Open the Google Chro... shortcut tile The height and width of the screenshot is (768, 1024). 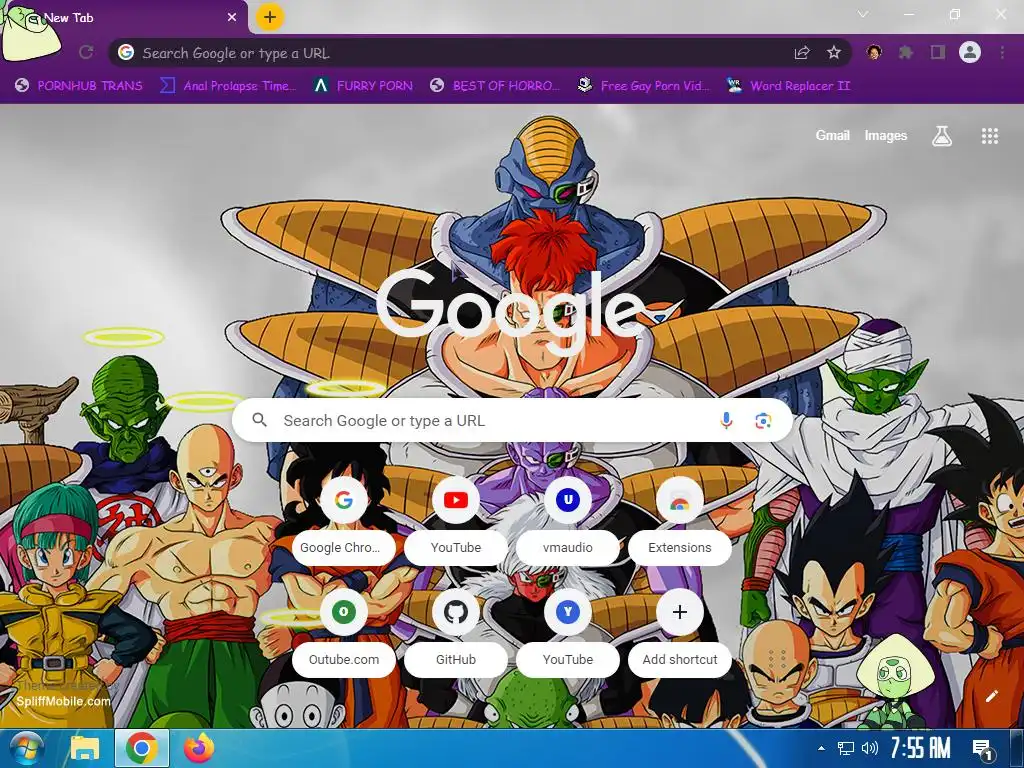(344, 522)
